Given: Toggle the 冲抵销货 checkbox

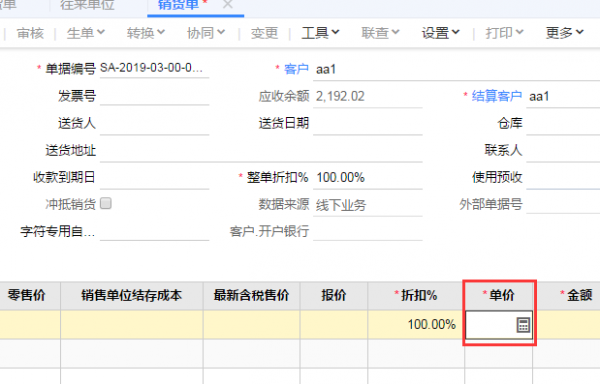Looking at the screenshot, I should point(106,203).
